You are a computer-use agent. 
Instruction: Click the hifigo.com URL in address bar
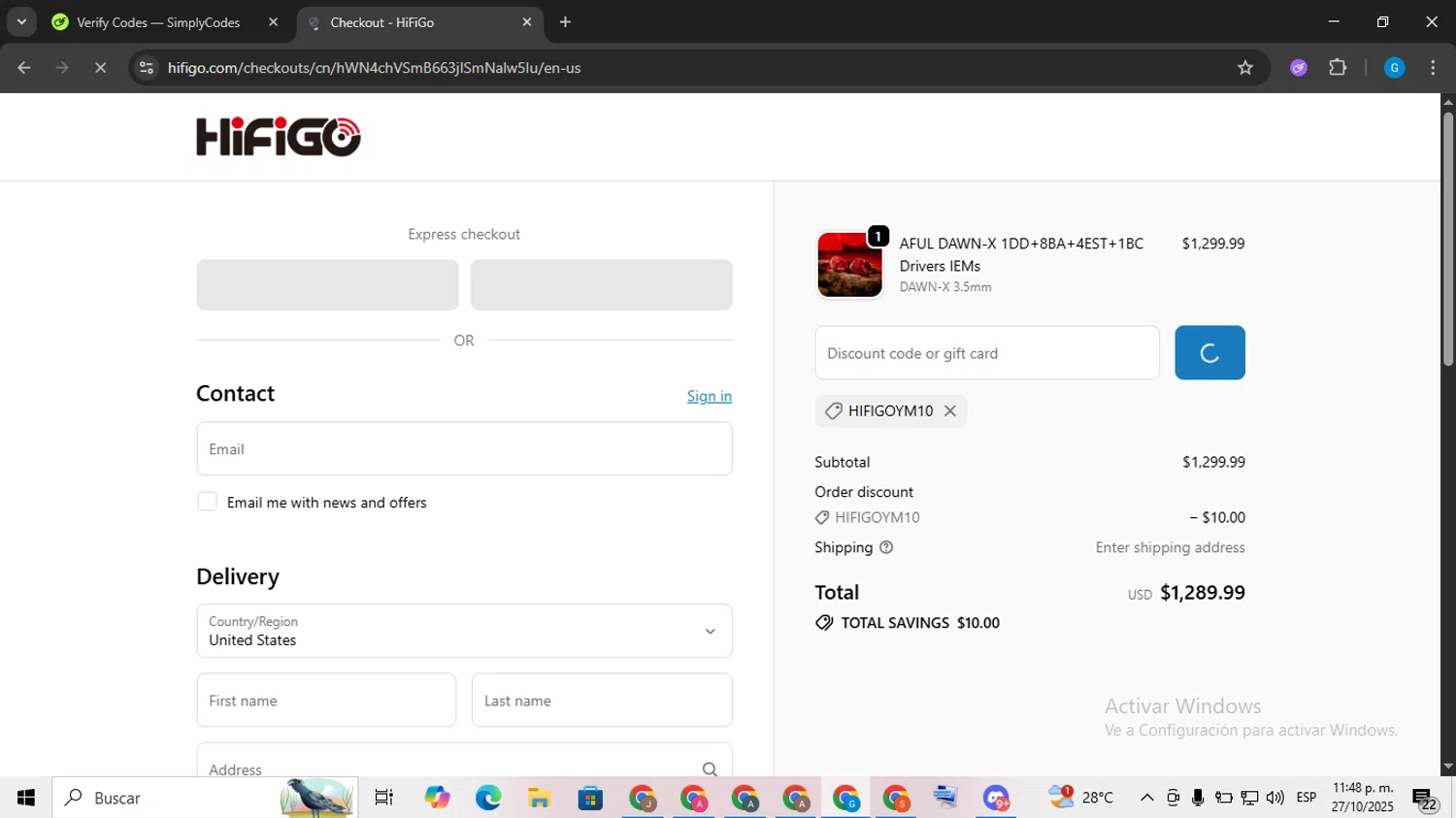[374, 68]
